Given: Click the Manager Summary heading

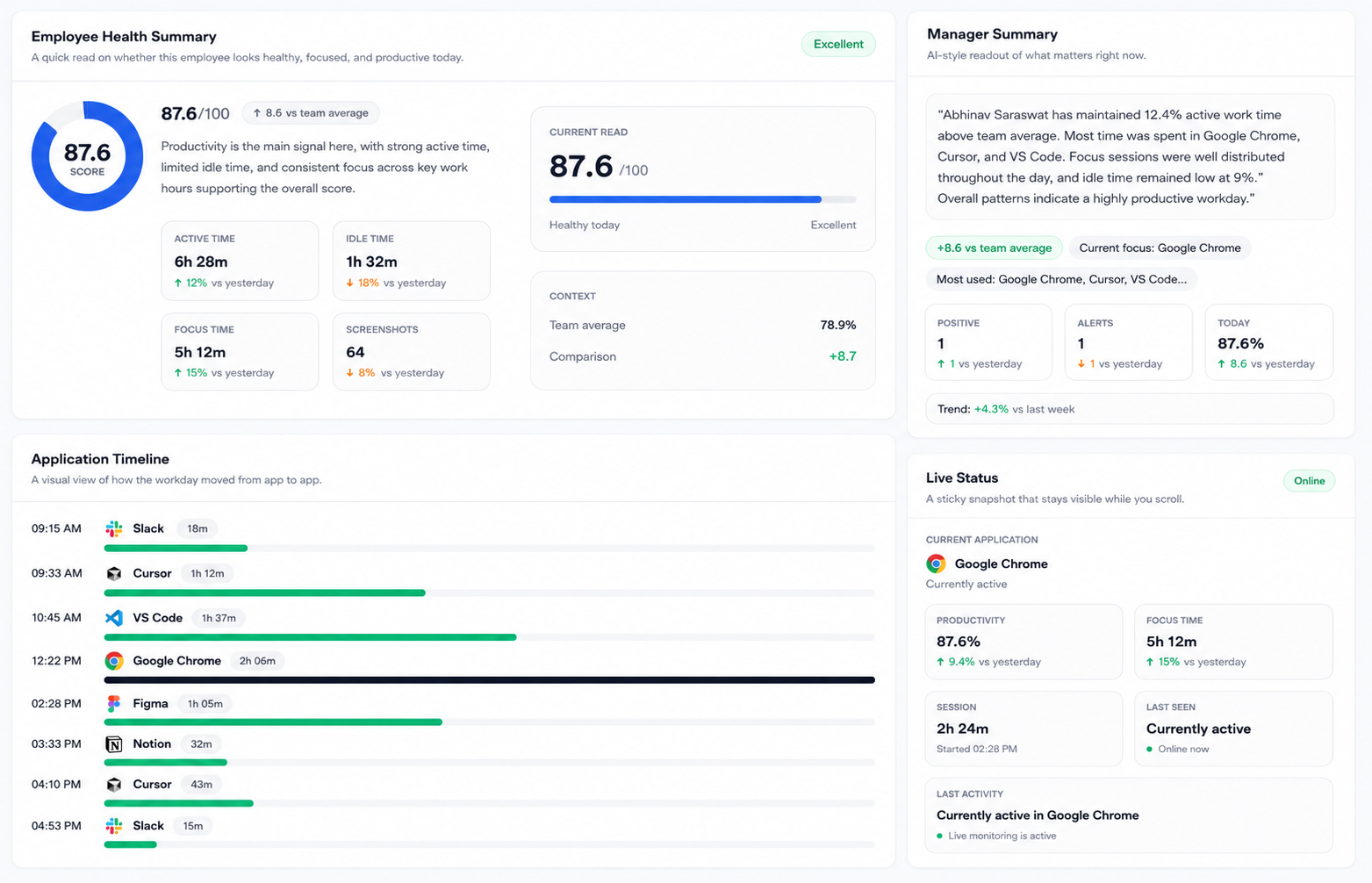Looking at the screenshot, I should point(992,34).
